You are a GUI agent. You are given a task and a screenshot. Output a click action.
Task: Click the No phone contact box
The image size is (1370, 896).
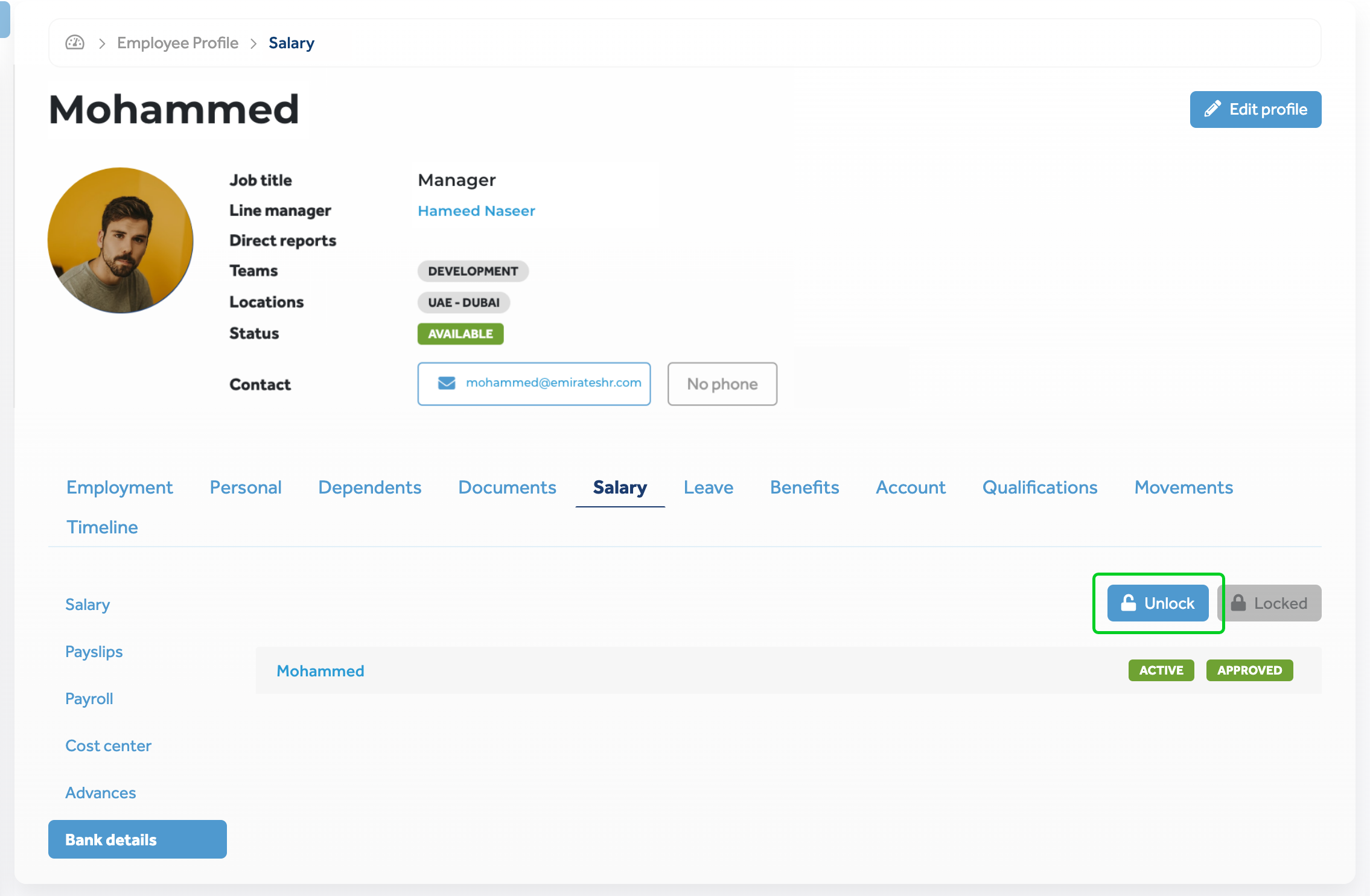[x=722, y=384]
